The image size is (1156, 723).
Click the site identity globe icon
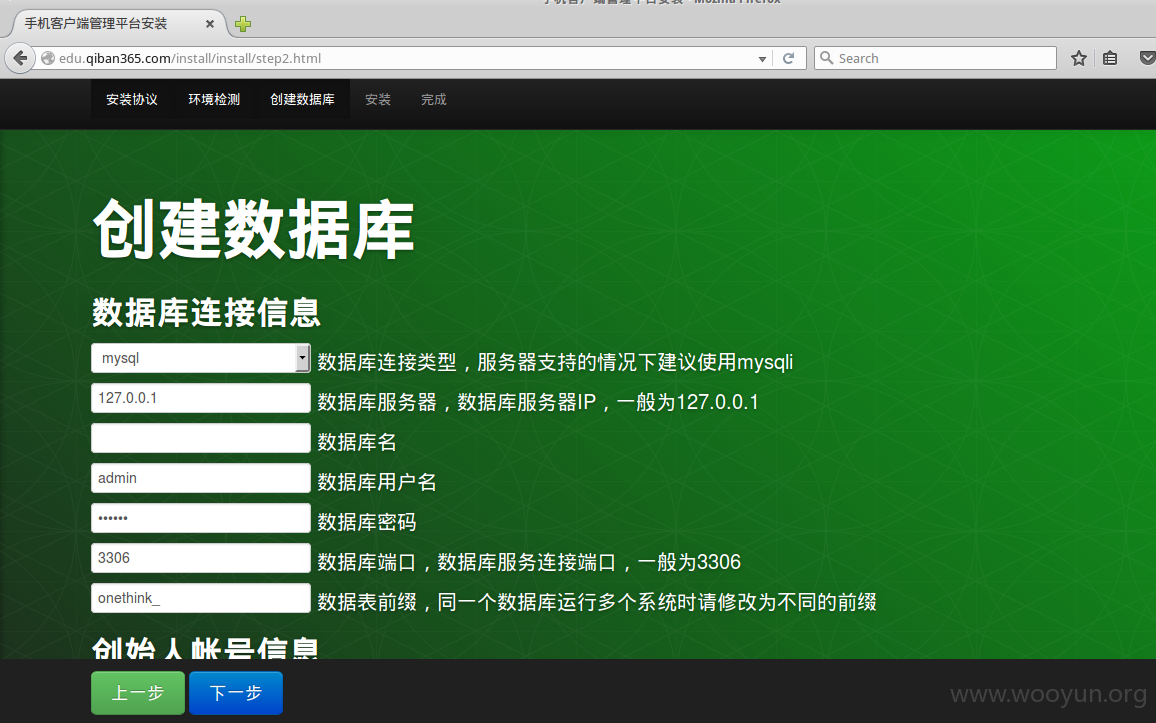point(48,58)
